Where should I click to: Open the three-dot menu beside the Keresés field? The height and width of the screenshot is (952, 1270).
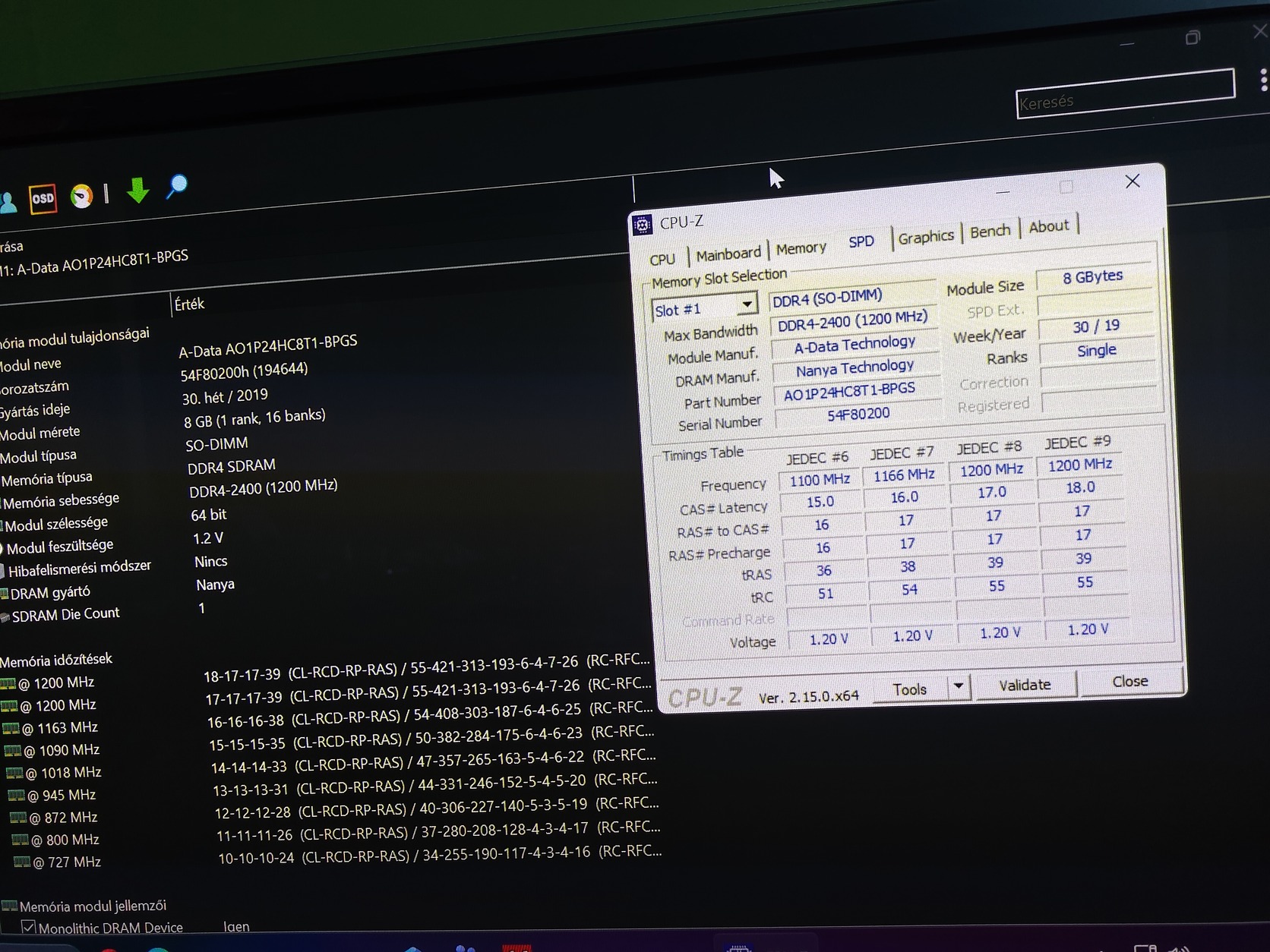[x=1262, y=80]
